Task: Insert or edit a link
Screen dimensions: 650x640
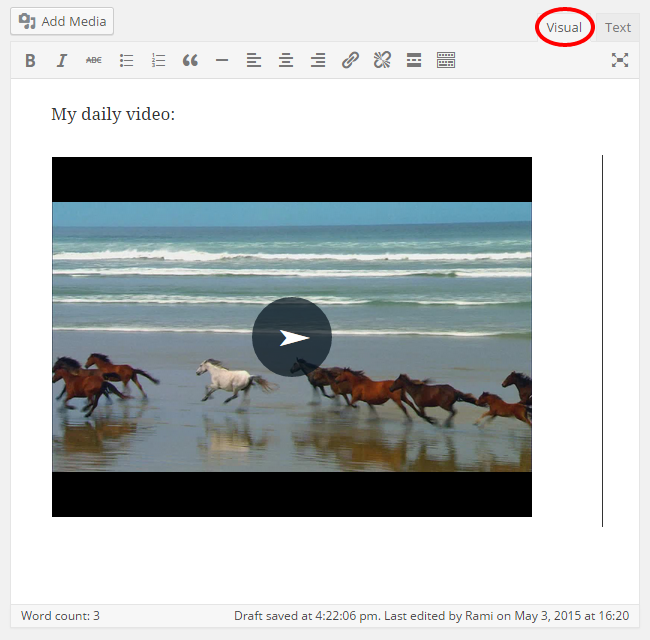Action: point(350,61)
